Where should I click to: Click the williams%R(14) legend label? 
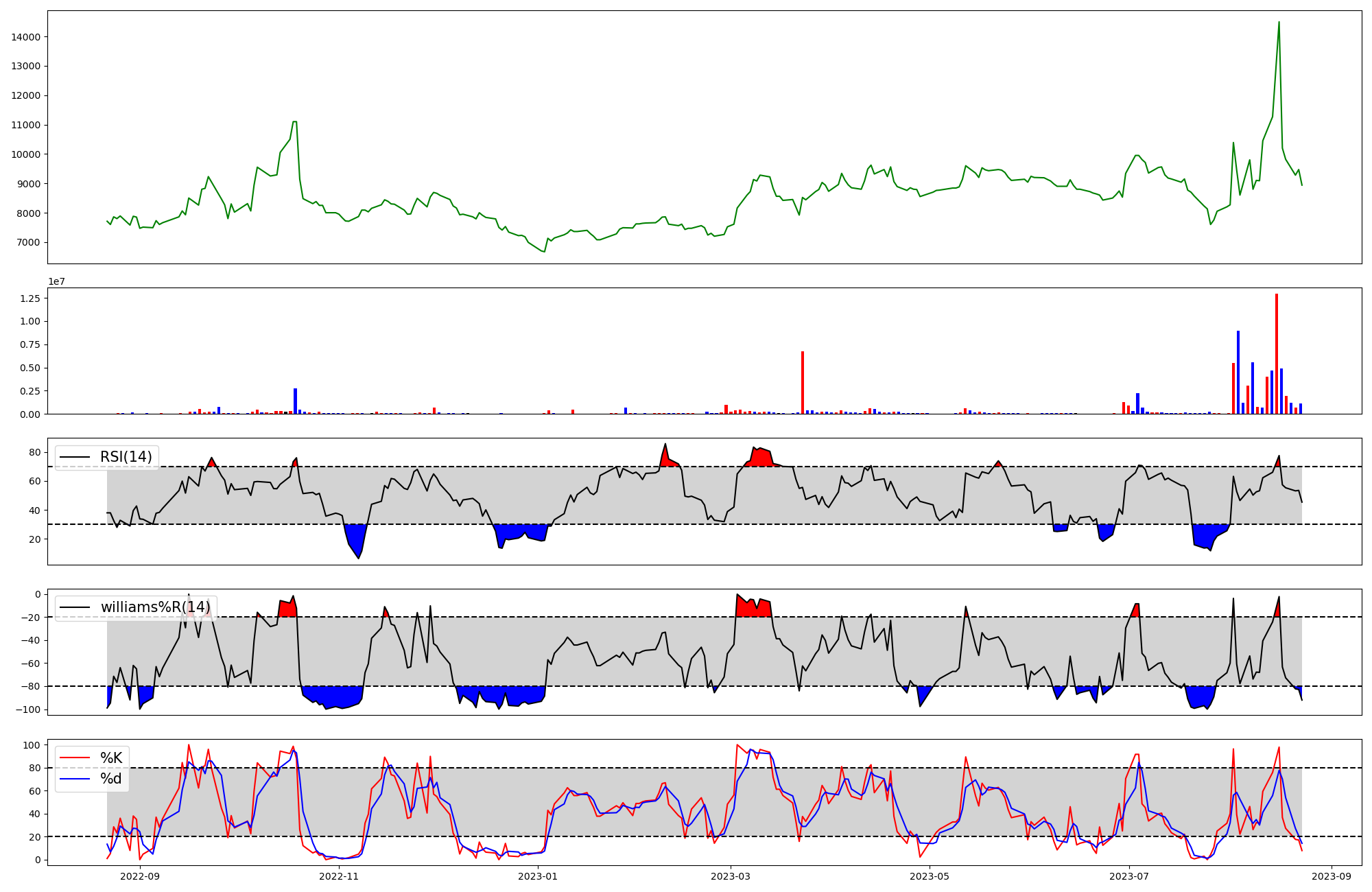click(x=155, y=607)
